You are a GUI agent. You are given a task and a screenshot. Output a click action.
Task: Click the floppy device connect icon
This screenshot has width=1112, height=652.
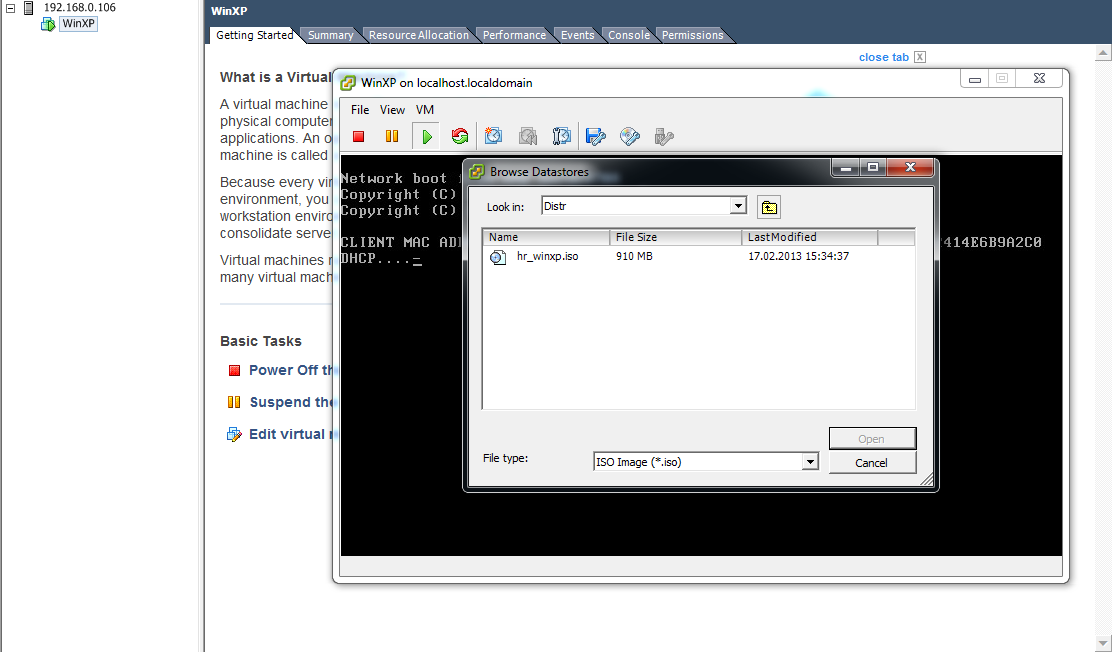(596, 136)
